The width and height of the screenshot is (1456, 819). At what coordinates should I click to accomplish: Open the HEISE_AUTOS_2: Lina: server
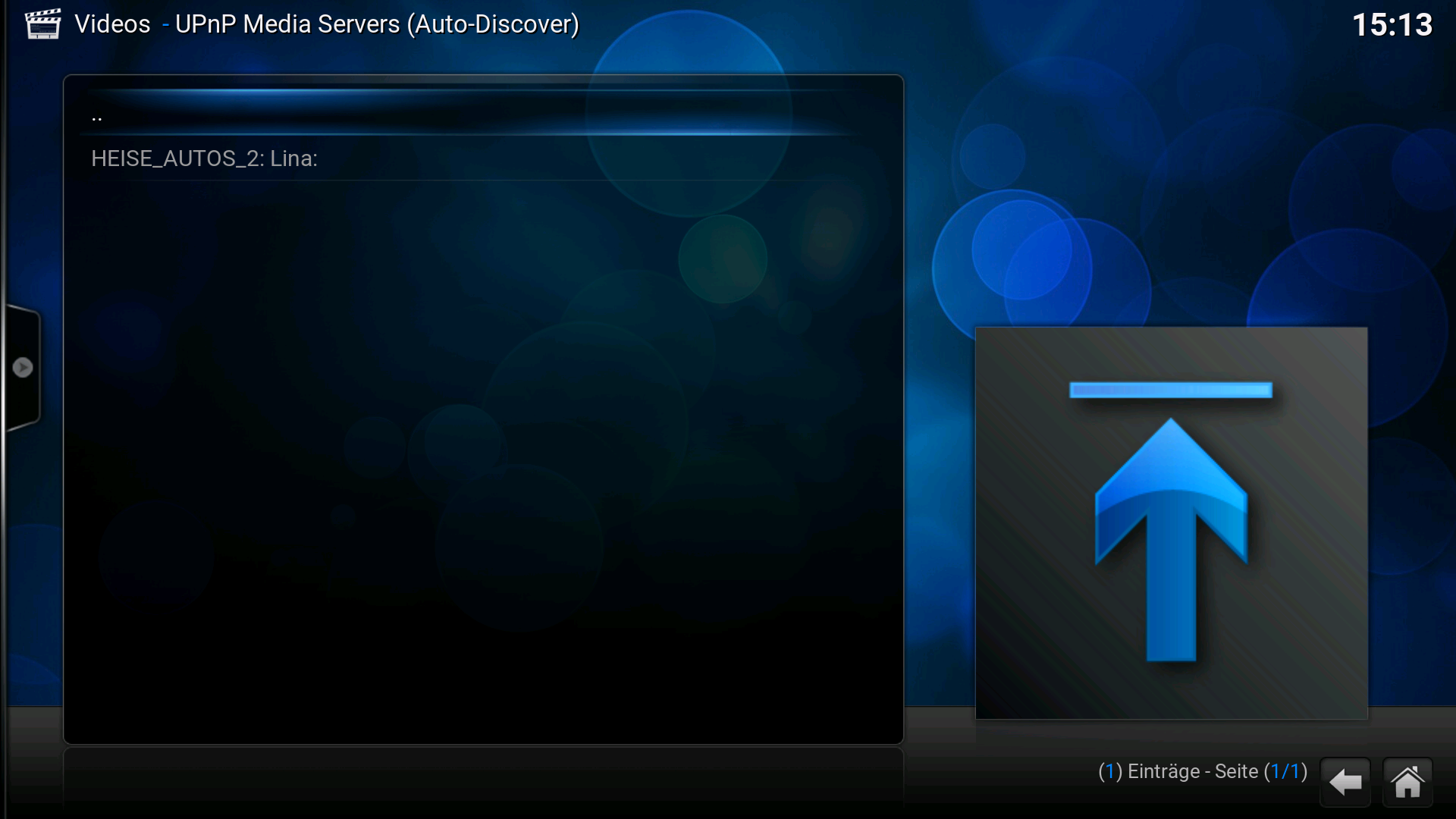[x=205, y=158]
